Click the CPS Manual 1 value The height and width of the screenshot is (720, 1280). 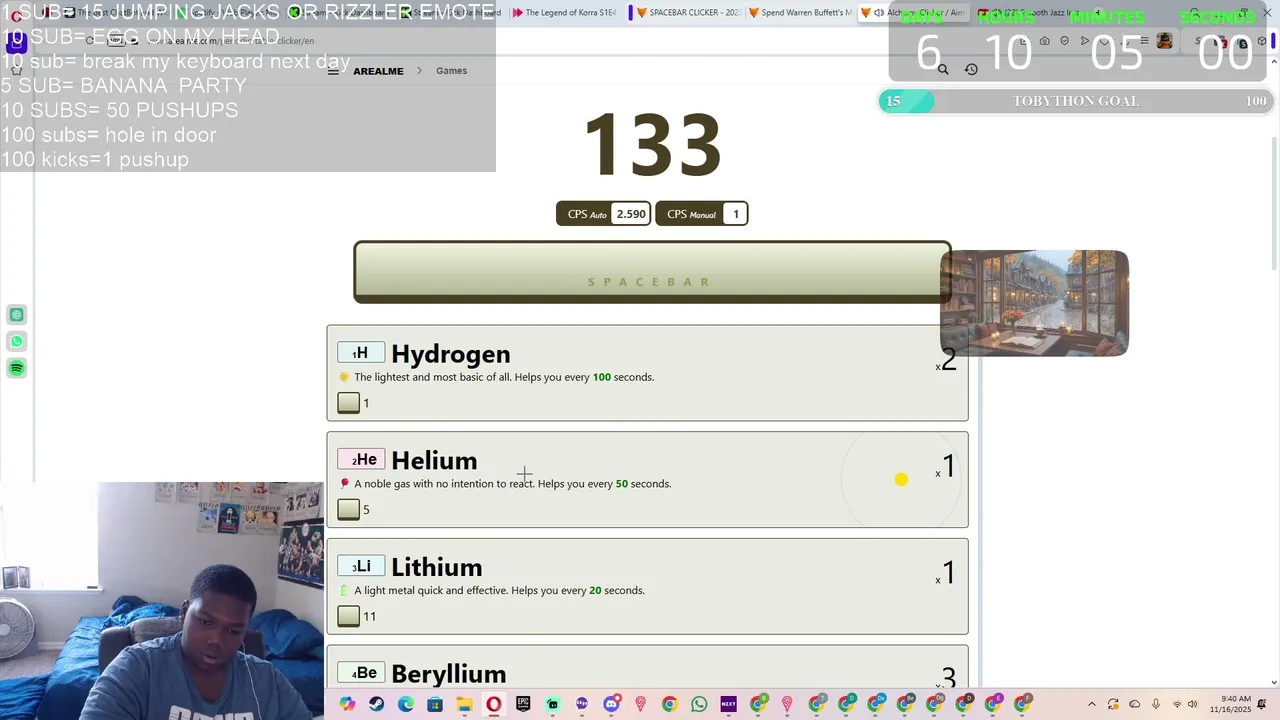click(736, 214)
